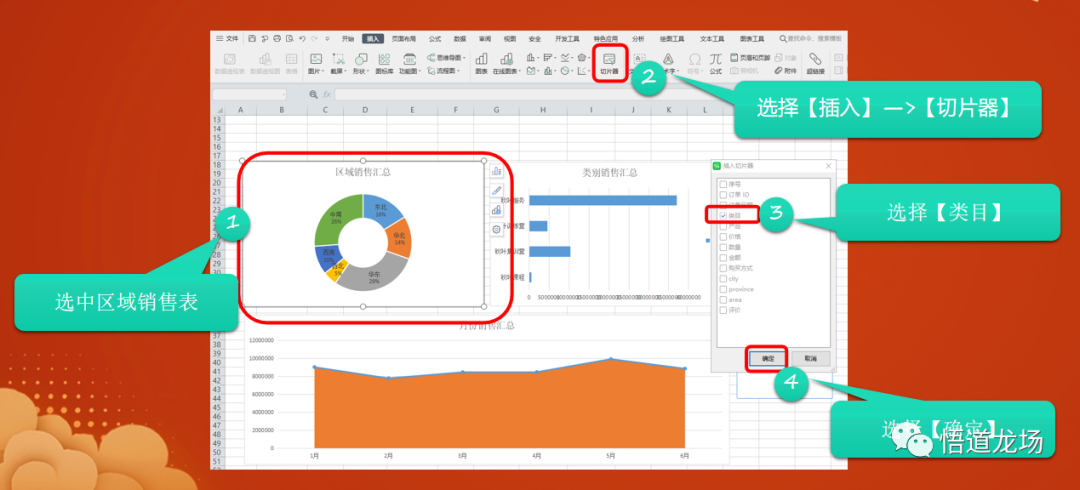Expand the name box dropdown arrow
The height and width of the screenshot is (490, 1080).
point(283,95)
